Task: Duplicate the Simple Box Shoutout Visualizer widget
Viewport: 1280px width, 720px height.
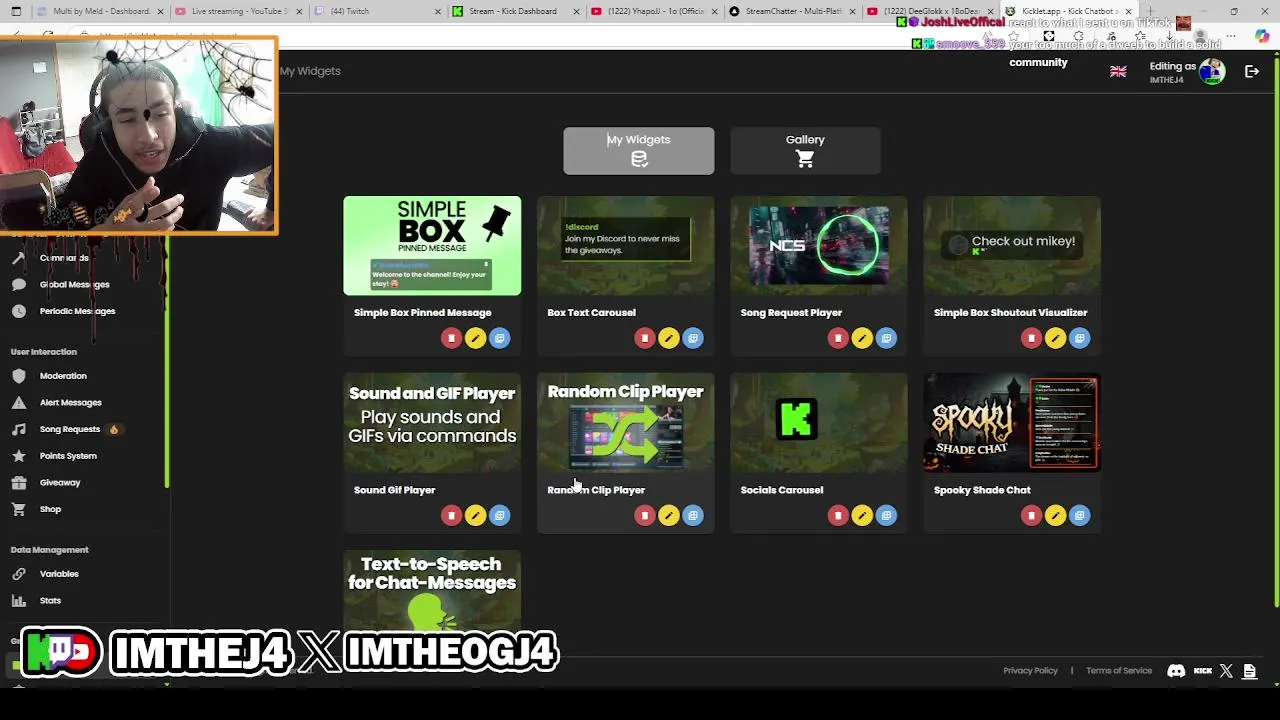Action: pos(1079,338)
